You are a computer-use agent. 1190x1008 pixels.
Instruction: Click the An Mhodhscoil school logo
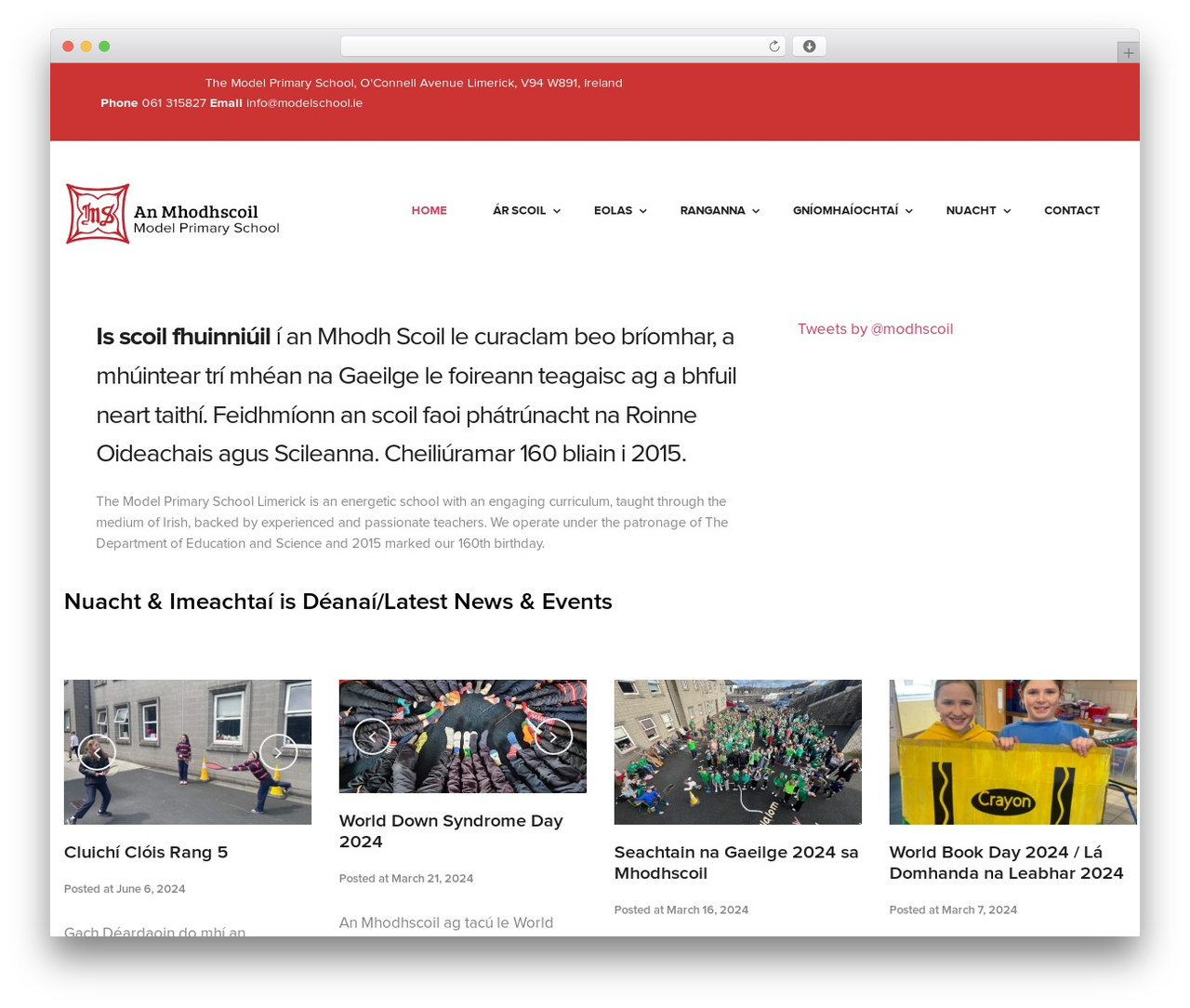click(x=173, y=214)
